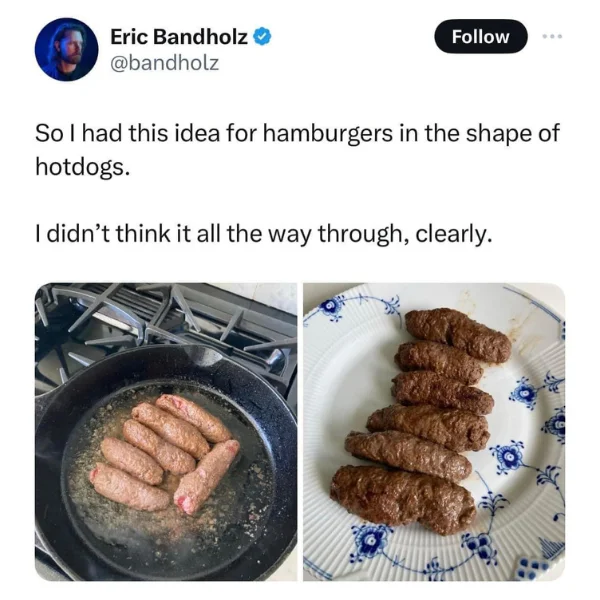Viewport: 600px width, 600px height.
Task: Click the tweet line about hamburgers shaped as hotdogs
Action: coord(297,150)
